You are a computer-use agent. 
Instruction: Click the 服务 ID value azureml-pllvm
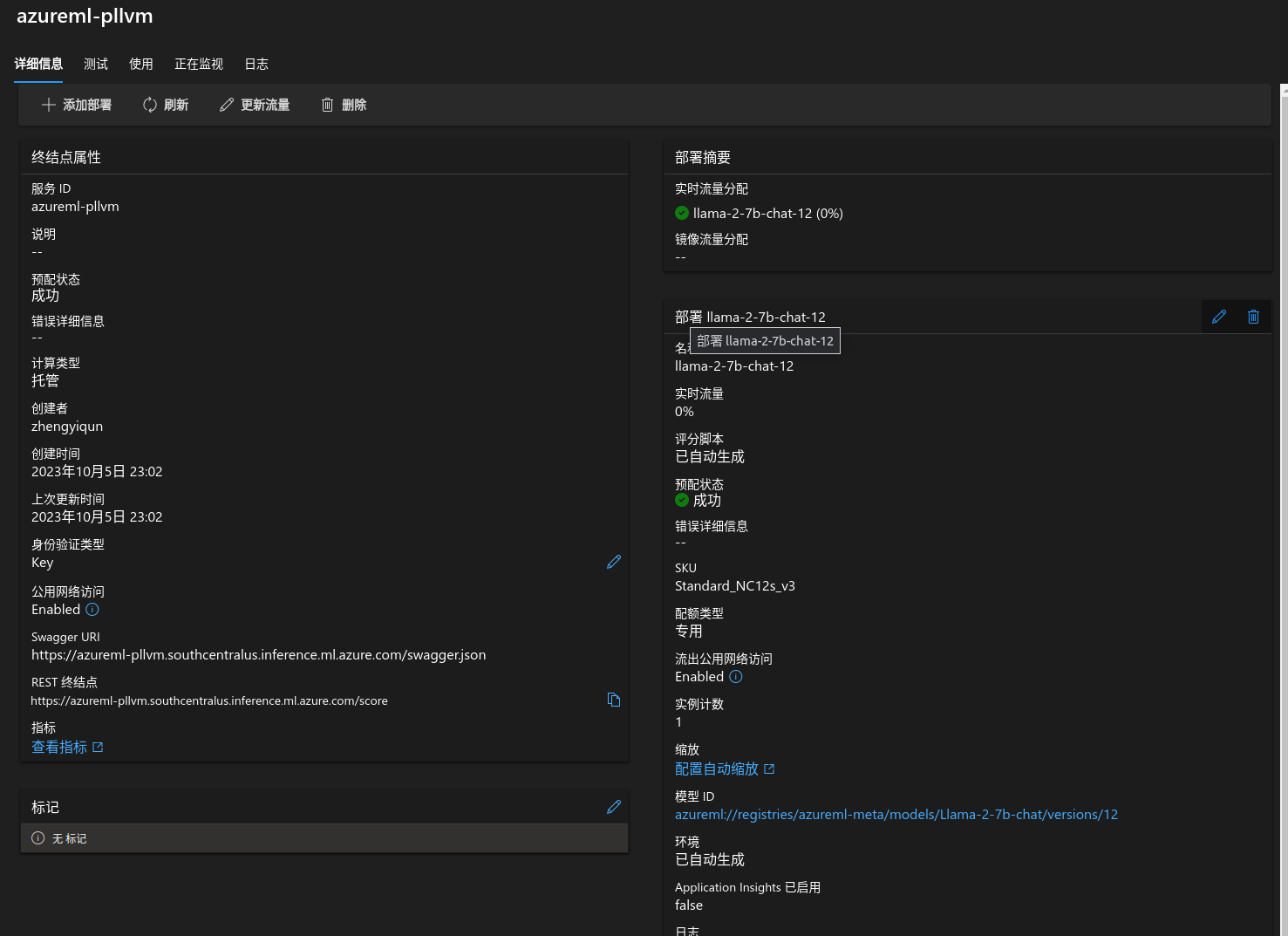[75, 207]
